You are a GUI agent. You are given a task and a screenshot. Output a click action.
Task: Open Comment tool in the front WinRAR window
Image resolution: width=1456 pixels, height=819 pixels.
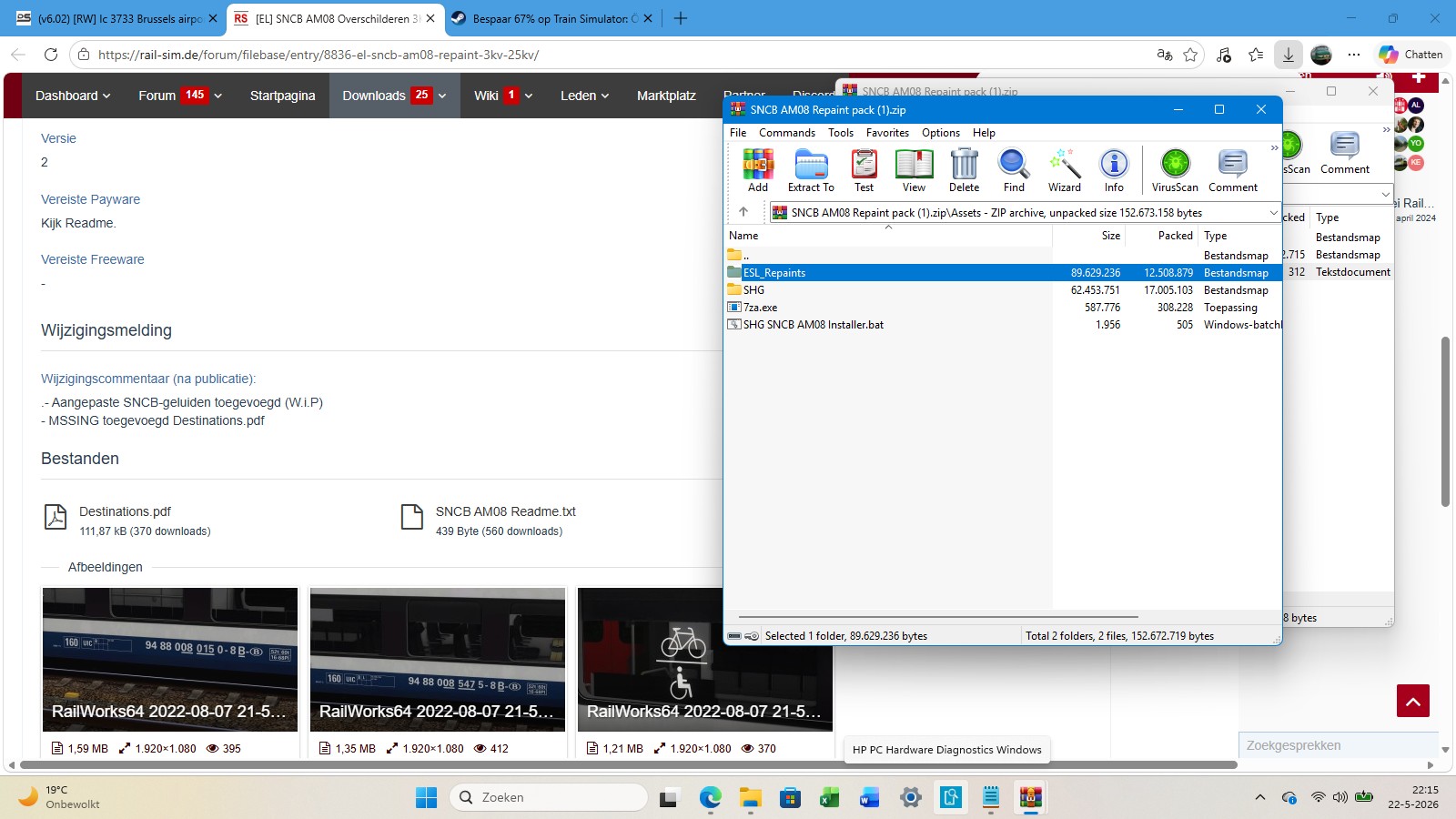tap(1233, 170)
